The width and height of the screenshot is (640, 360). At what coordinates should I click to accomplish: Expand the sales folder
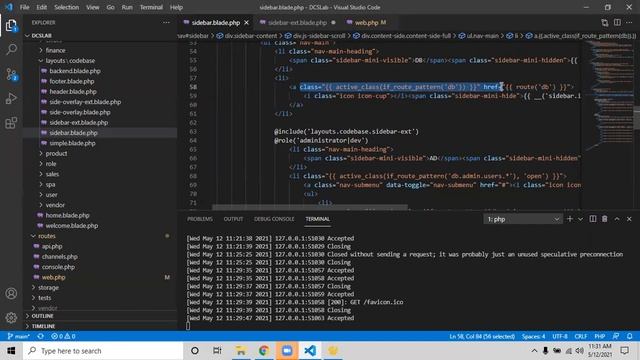pos(52,174)
